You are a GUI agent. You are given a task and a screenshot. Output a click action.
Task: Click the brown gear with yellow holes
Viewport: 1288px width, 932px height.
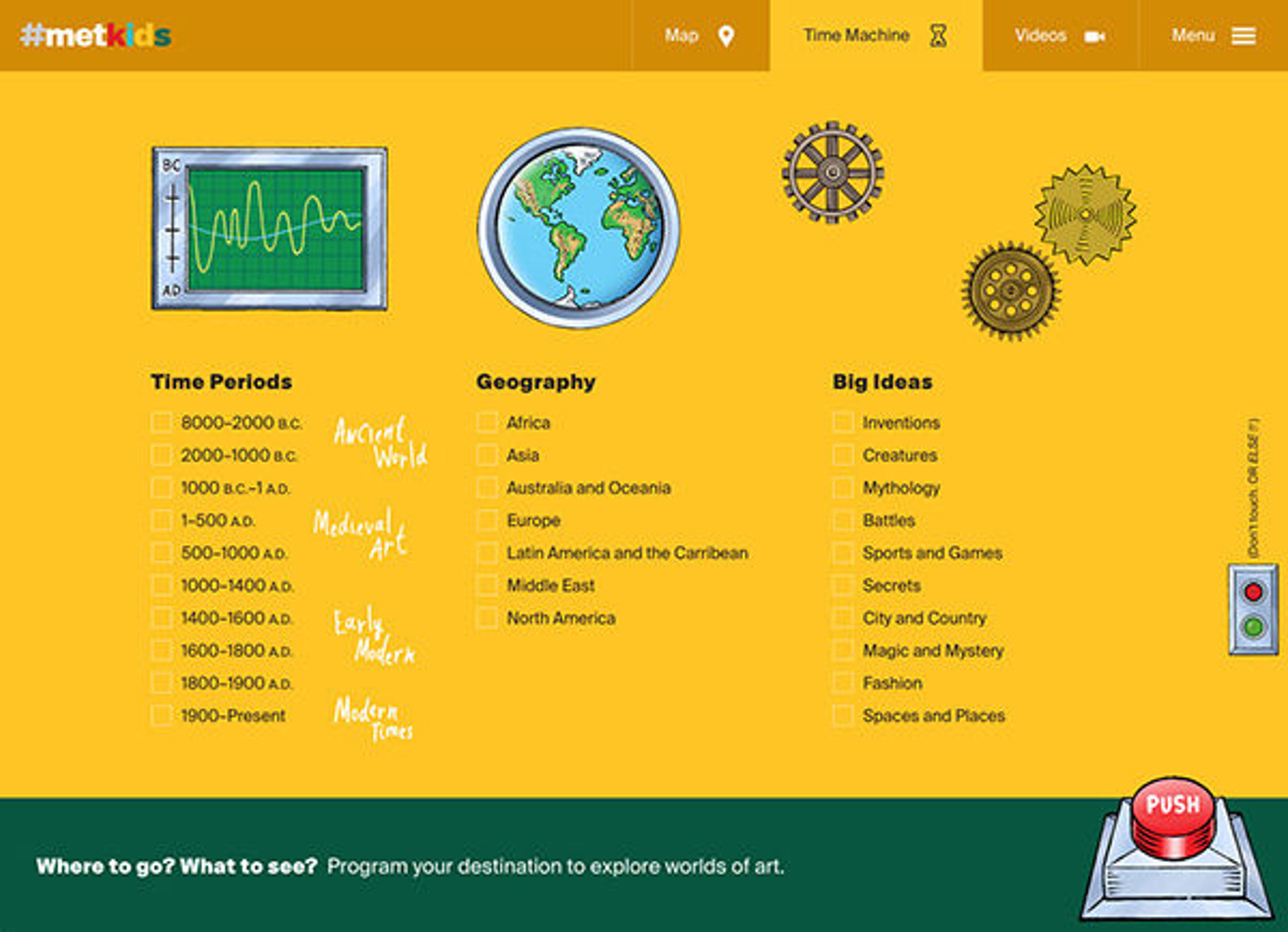(x=1011, y=291)
